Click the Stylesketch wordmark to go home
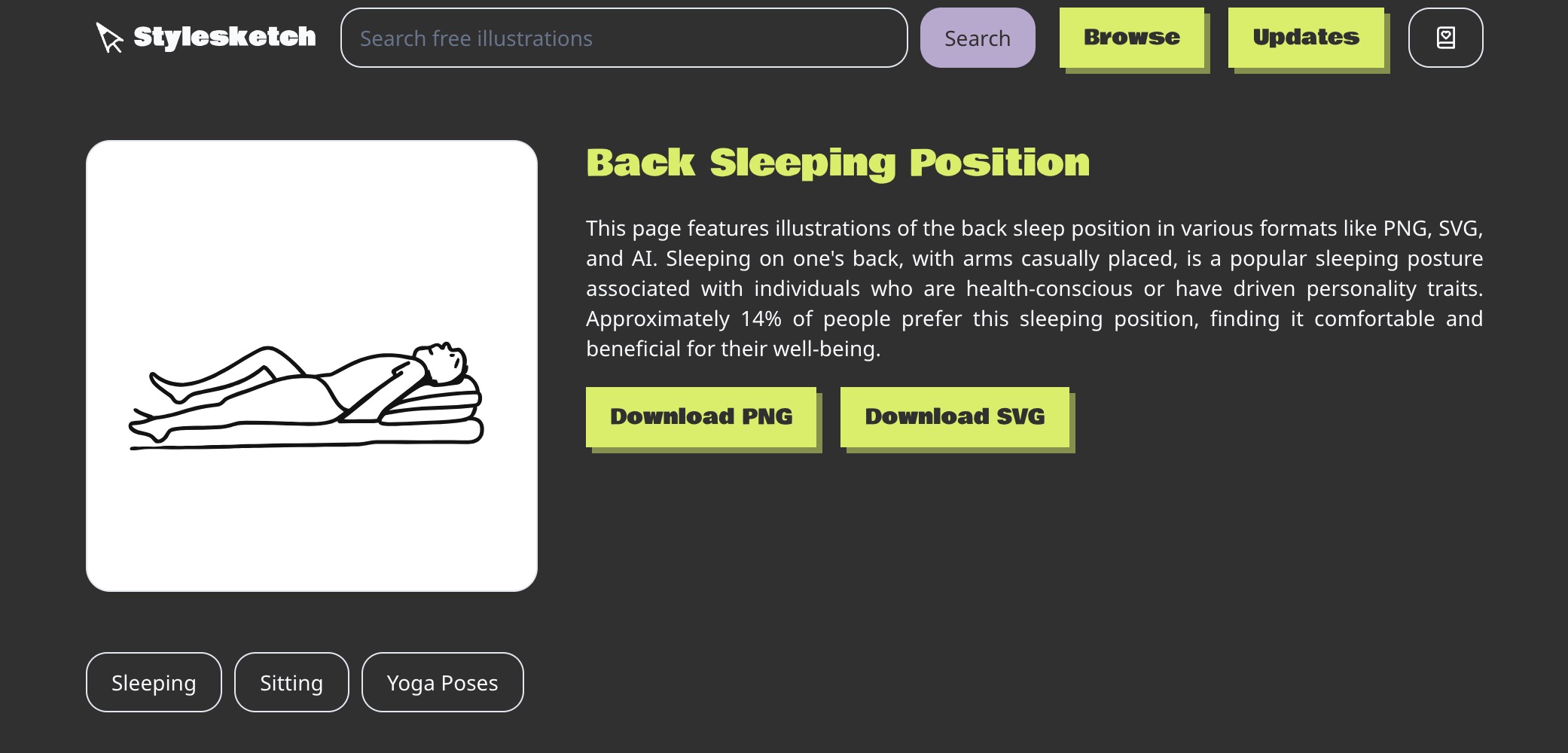The image size is (1568, 753). pos(224,37)
